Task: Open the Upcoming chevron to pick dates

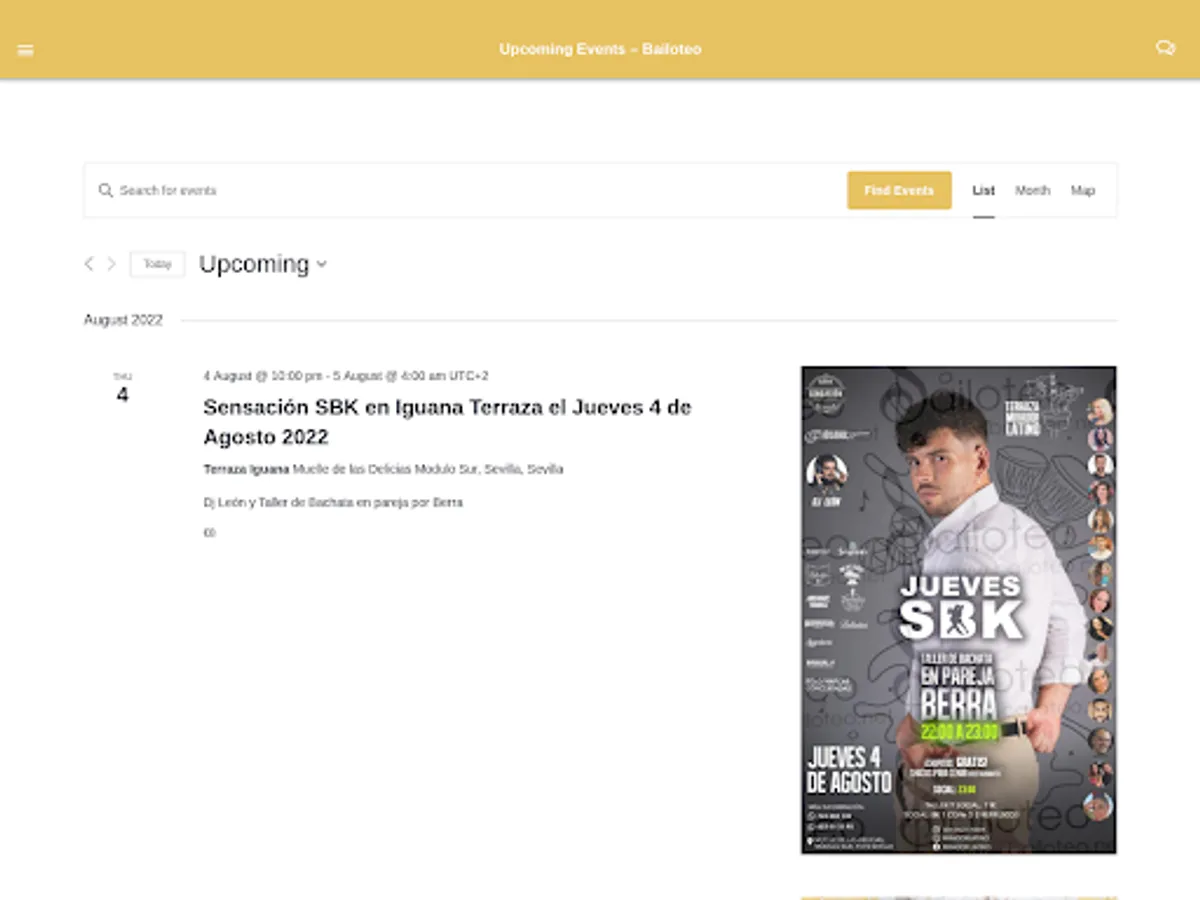Action: point(321,265)
